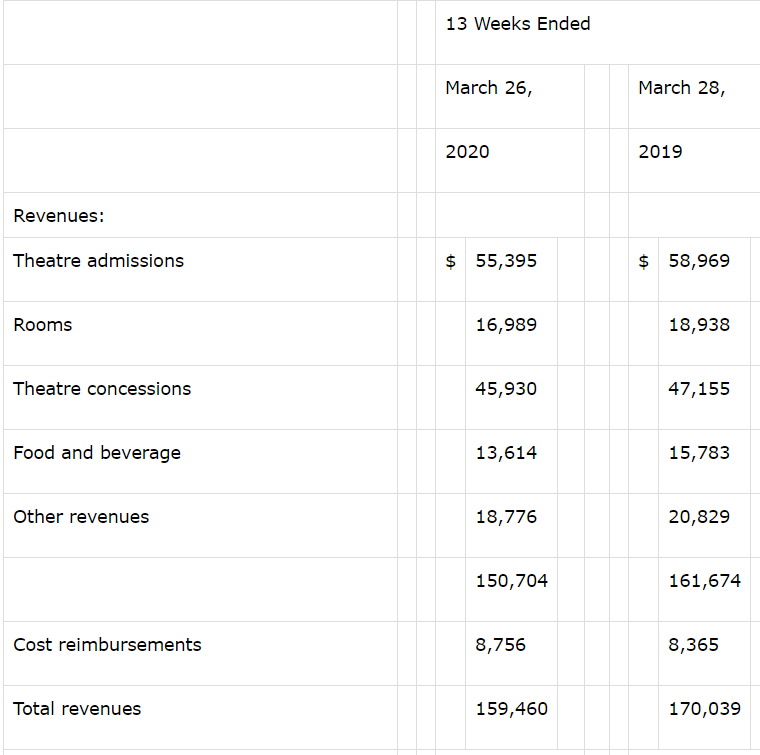Select the Other revenues label
Image resolution: width=760 pixels, height=755 pixels.
pyautogui.click(x=81, y=517)
